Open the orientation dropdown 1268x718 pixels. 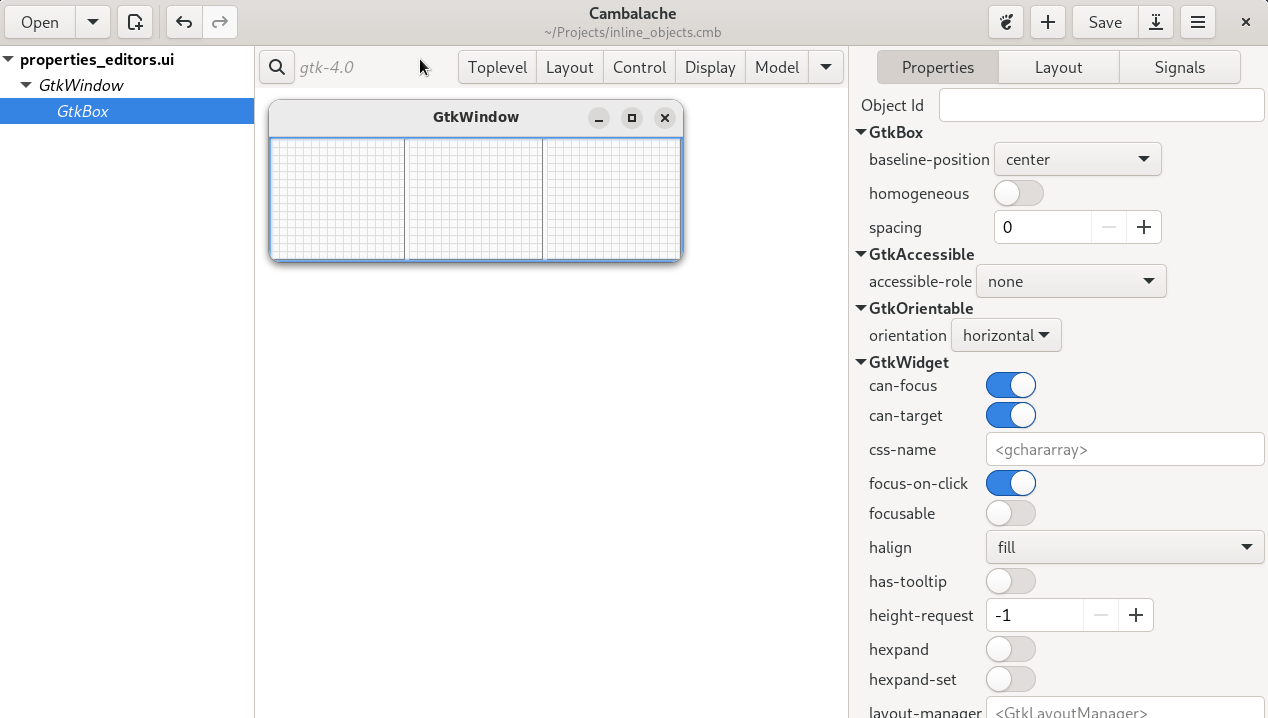(x=1006, y=335)
